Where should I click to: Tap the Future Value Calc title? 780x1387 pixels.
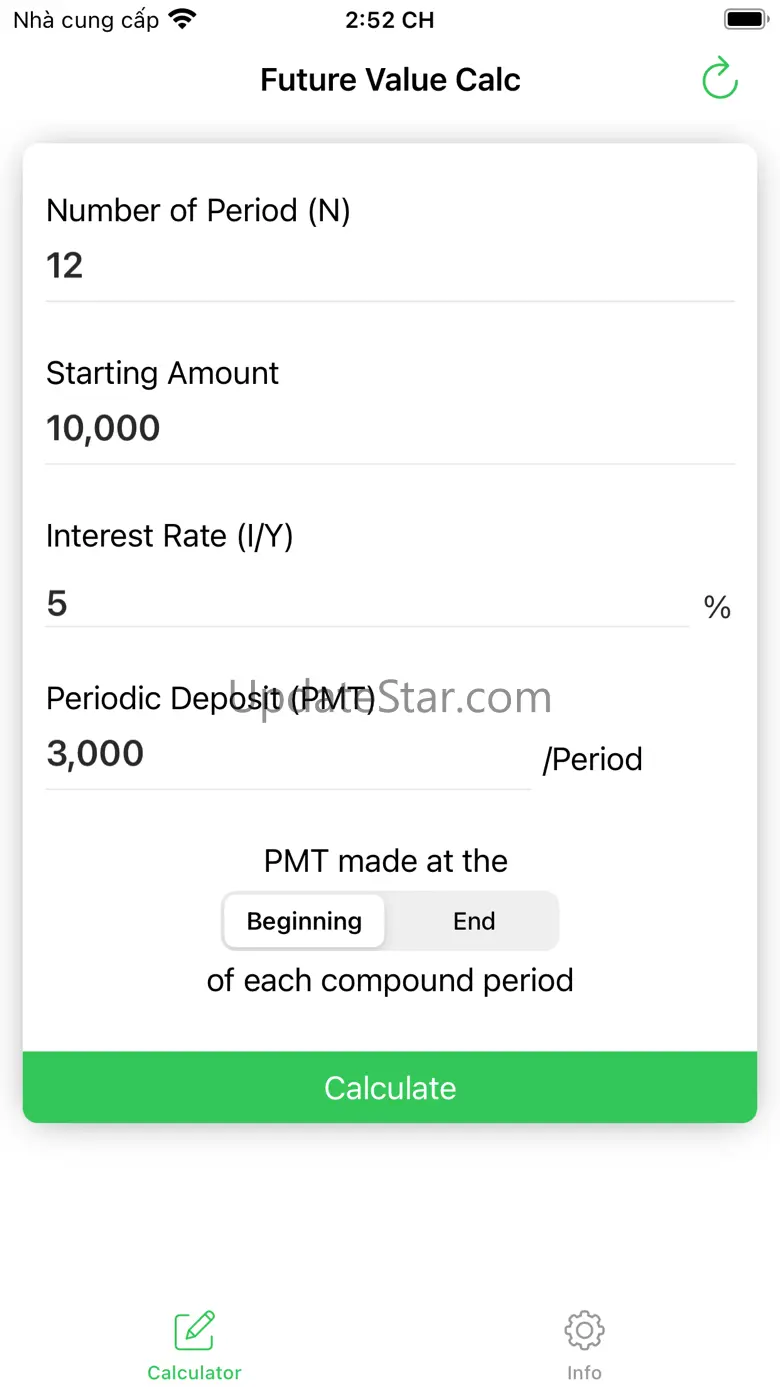[x=390, y=80]
